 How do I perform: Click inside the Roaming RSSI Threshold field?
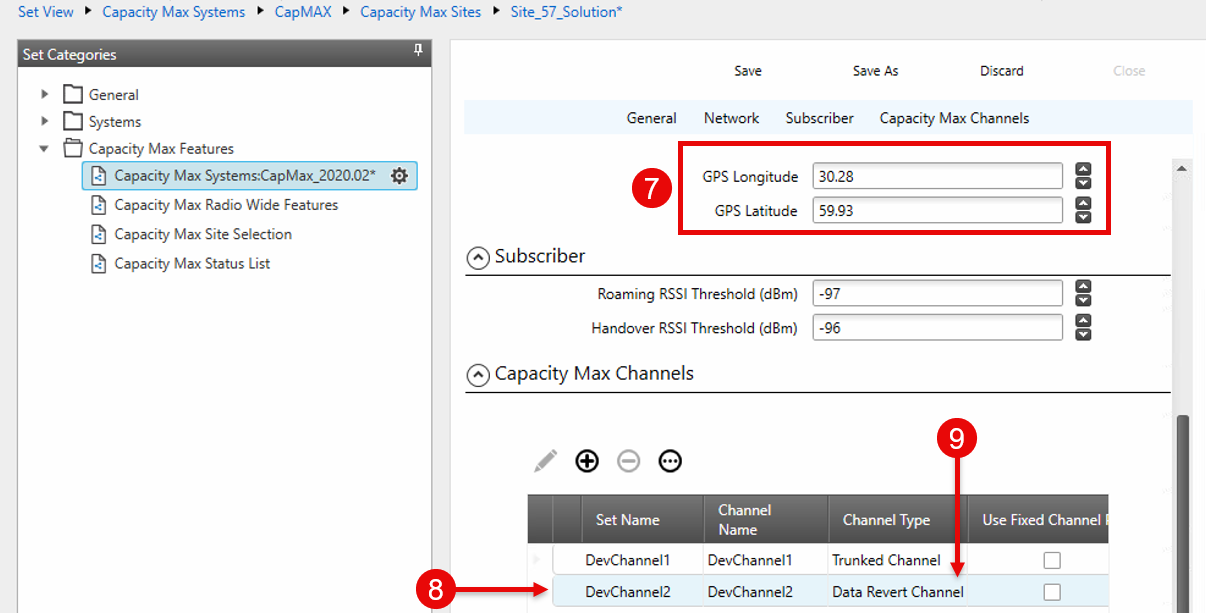click(x=937, y=292)
